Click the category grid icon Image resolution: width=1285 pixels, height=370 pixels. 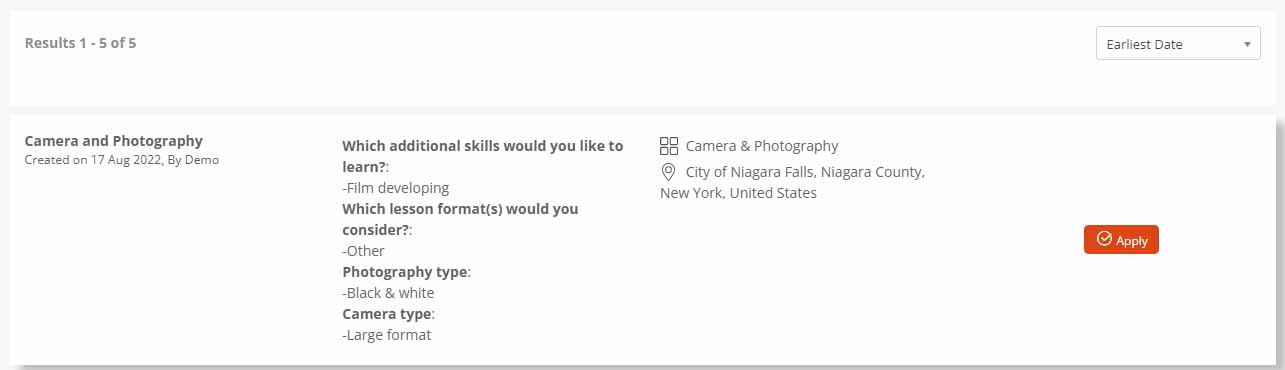pyautogui.click(x=669, y=146)
